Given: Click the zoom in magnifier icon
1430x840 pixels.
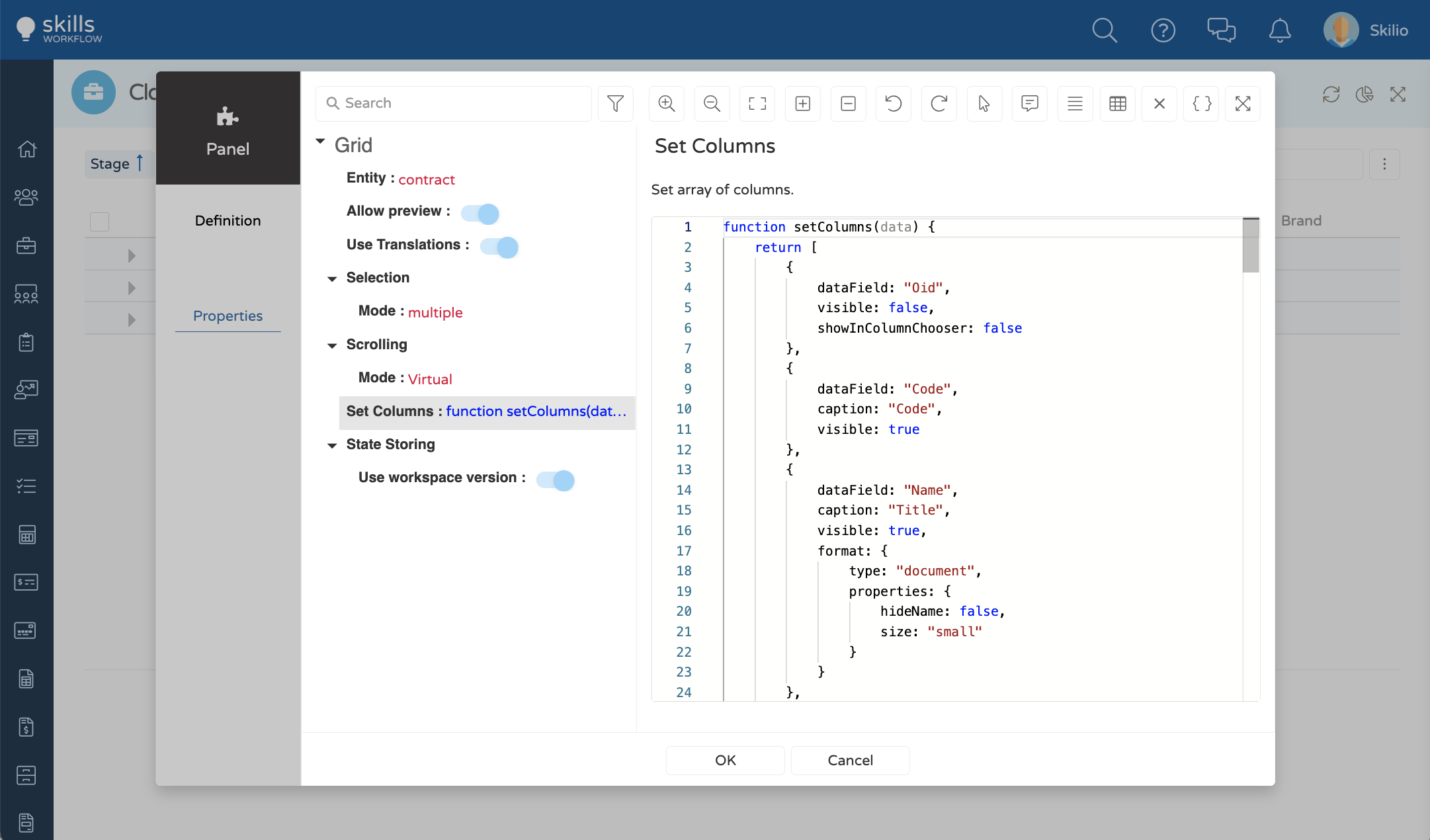Looking at the screenshot, I should (x=666, y=103).
